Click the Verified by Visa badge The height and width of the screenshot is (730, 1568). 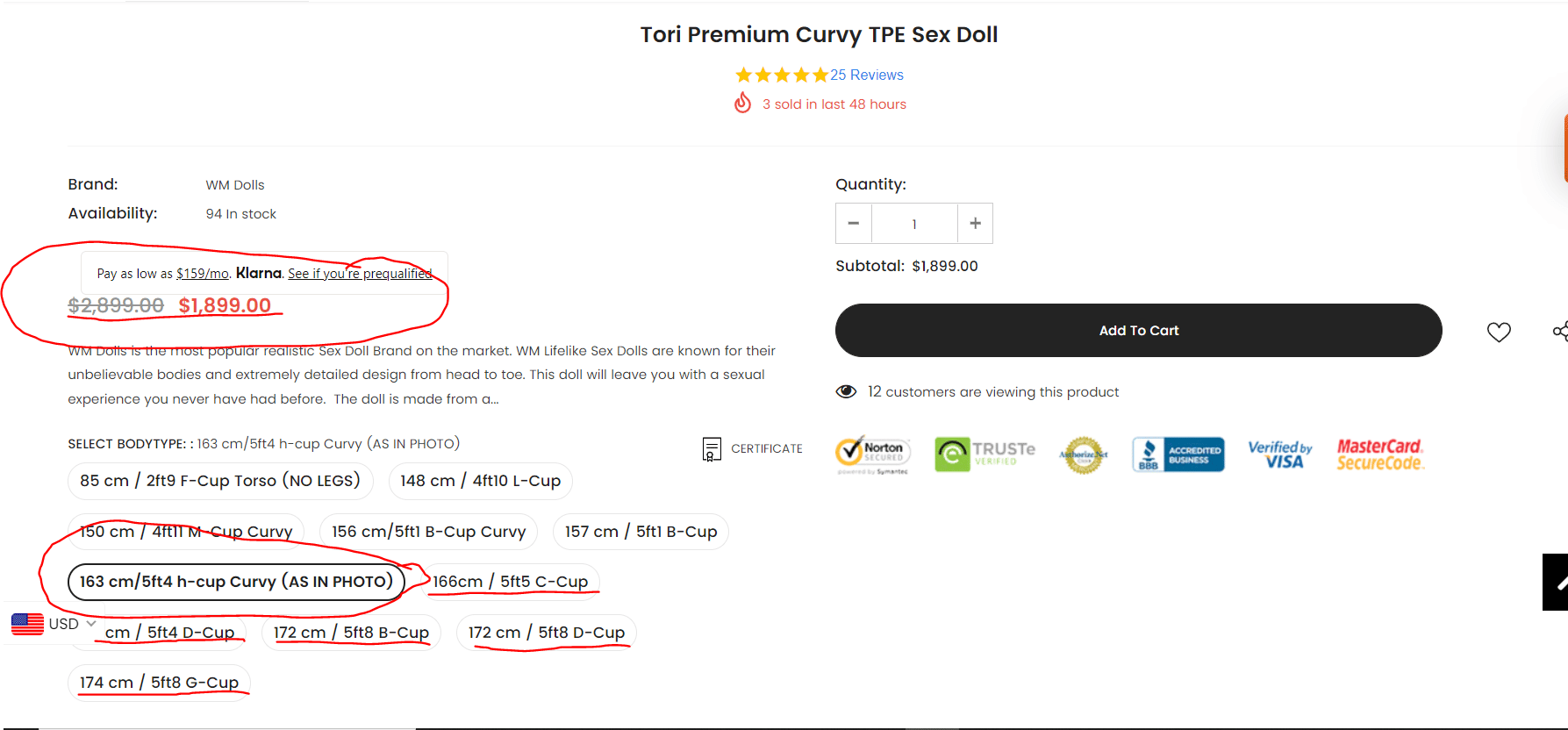click(1279, 453)
